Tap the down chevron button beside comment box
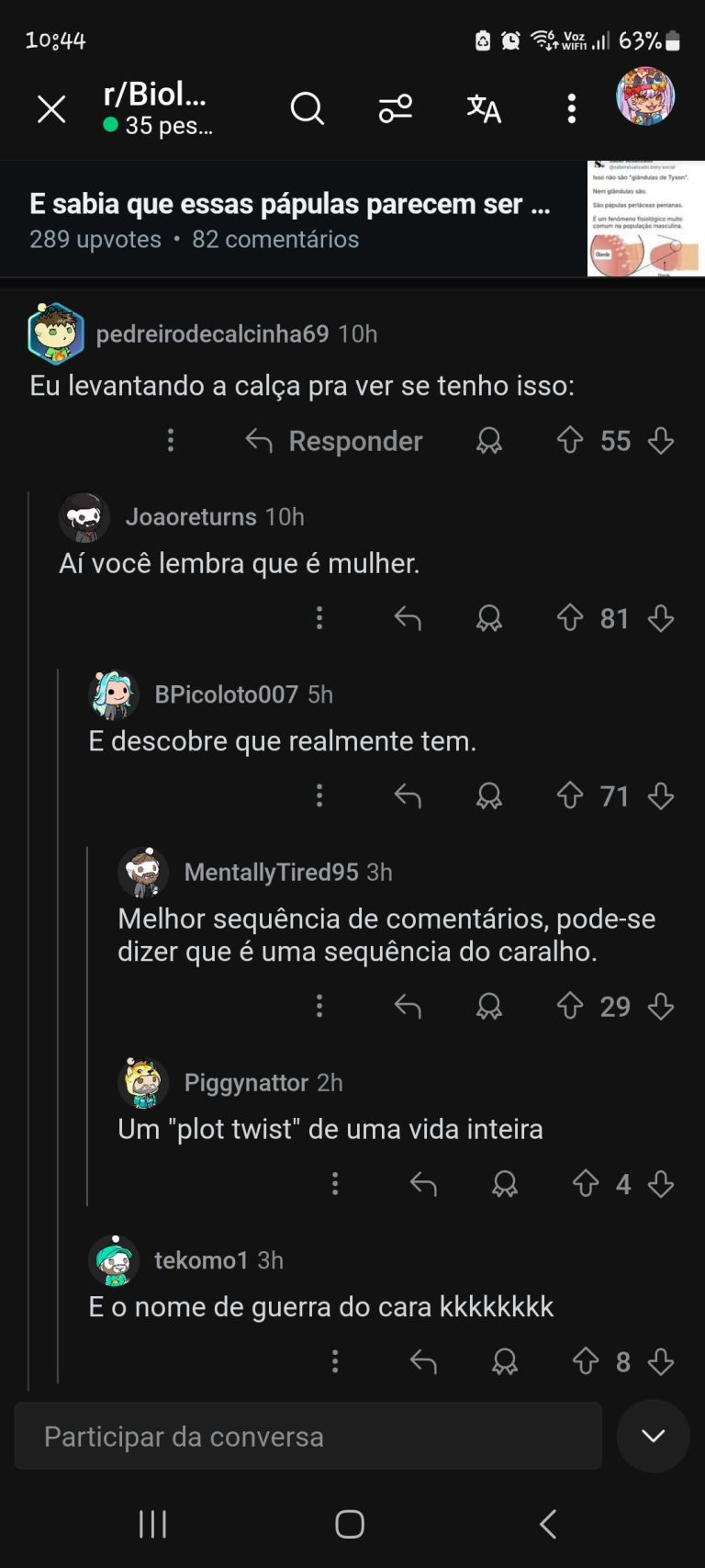The image size is (705, 1568). click(x=653, y=1436)
